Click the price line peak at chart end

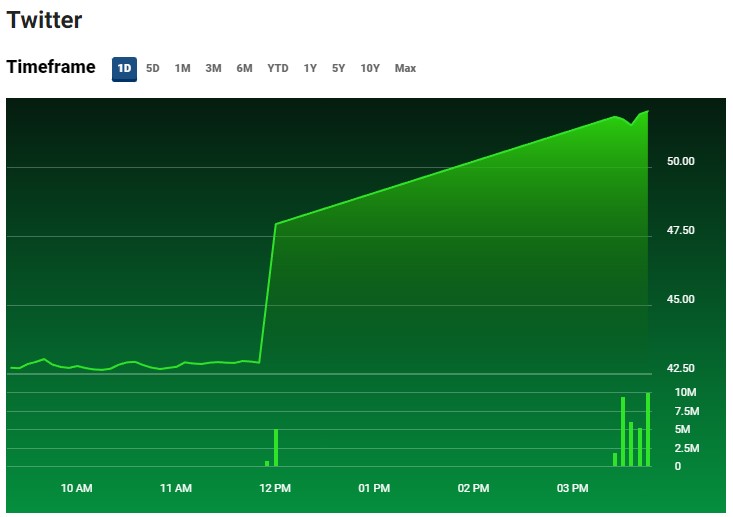click(x=647, y=111)
